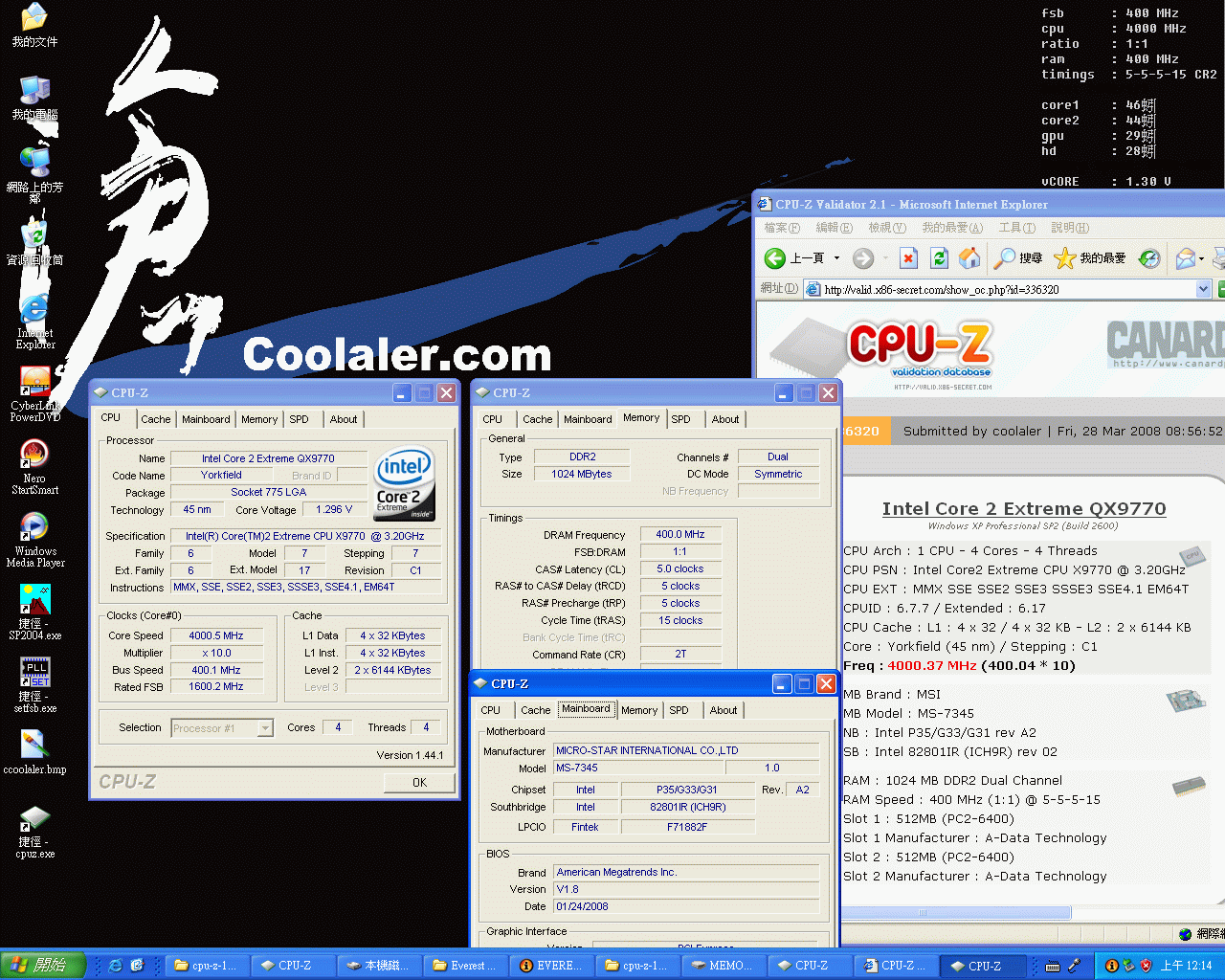Select the Internet Explorer desktop icon
Viewport: 1225px width, 980px height.
click(x=34, y=321)
